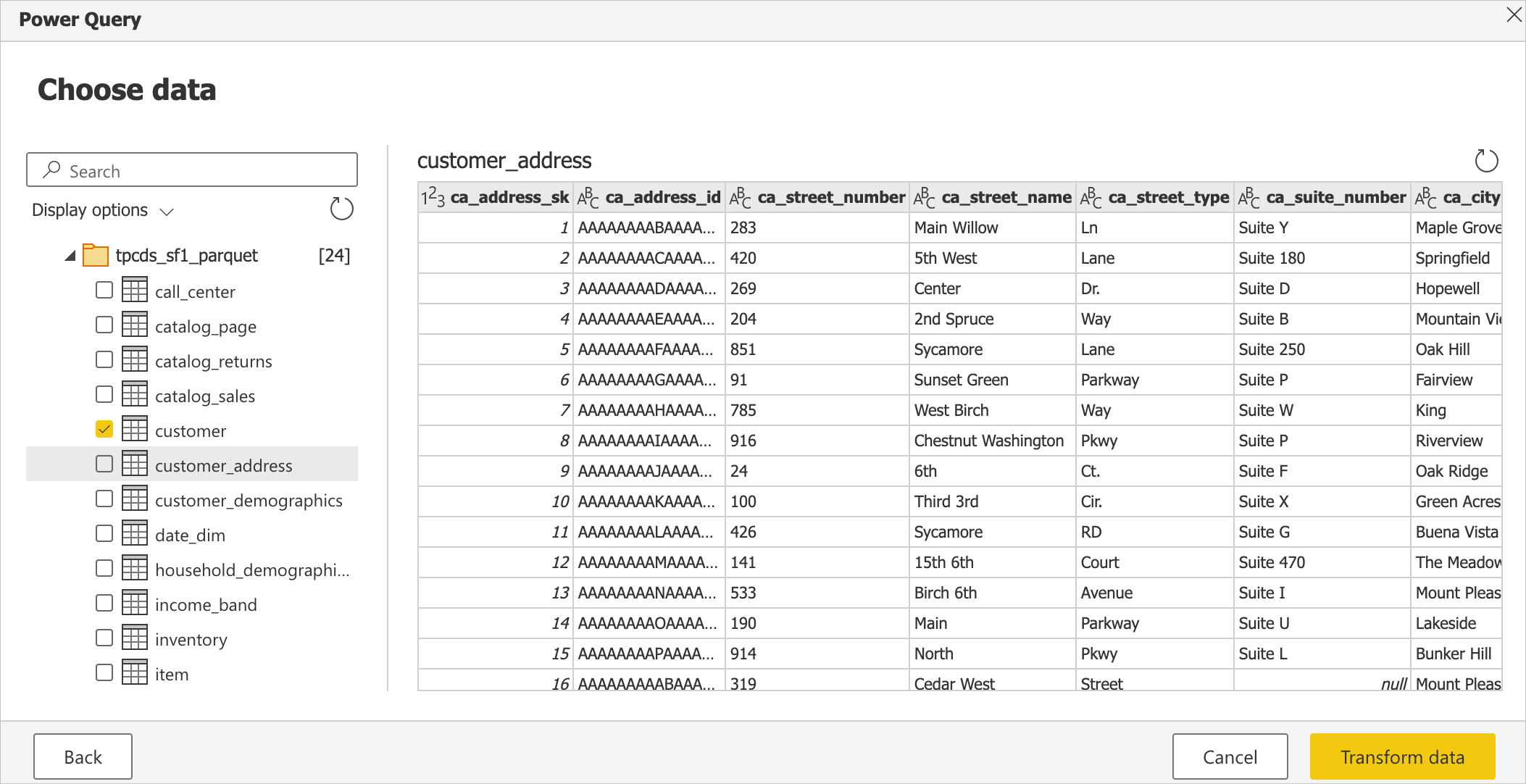Screen dimensions: 1526x784
Task: Click the text filter icon on ca_street_type
Action: click(x=1089, y=199)
